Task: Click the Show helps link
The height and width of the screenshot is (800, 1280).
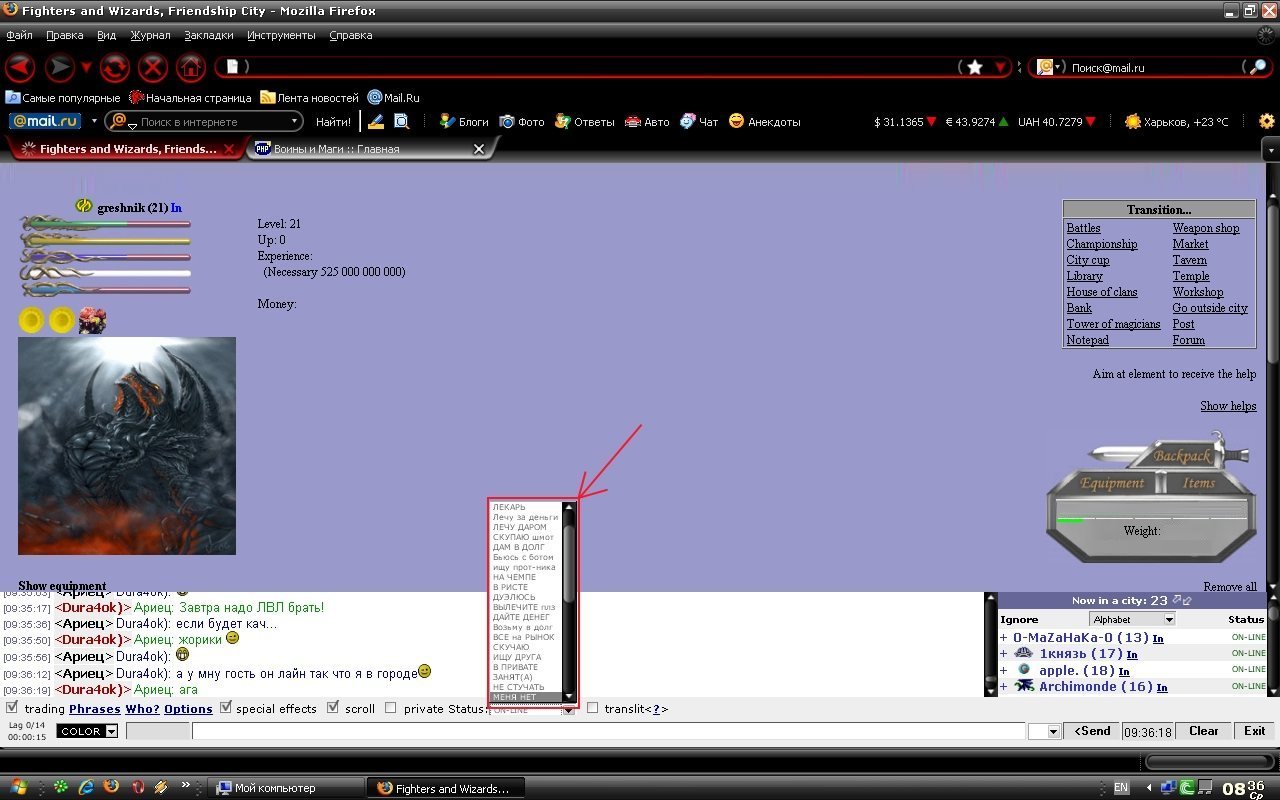Action: point(1228,406)
